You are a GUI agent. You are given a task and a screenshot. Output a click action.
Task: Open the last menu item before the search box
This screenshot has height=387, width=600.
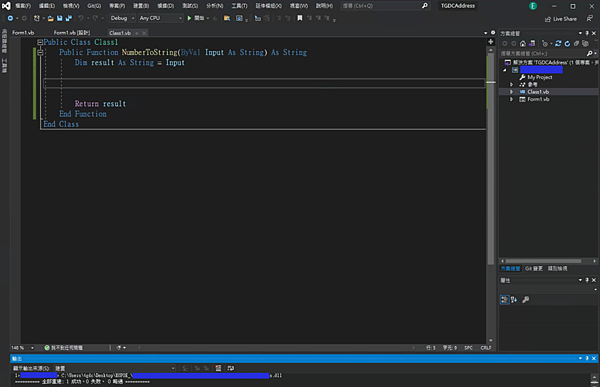(324, 6)
